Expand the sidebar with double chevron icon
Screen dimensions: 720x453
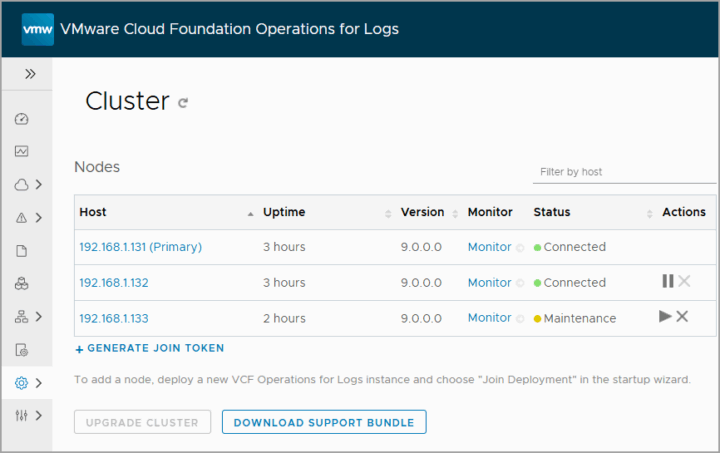(30, 74)
